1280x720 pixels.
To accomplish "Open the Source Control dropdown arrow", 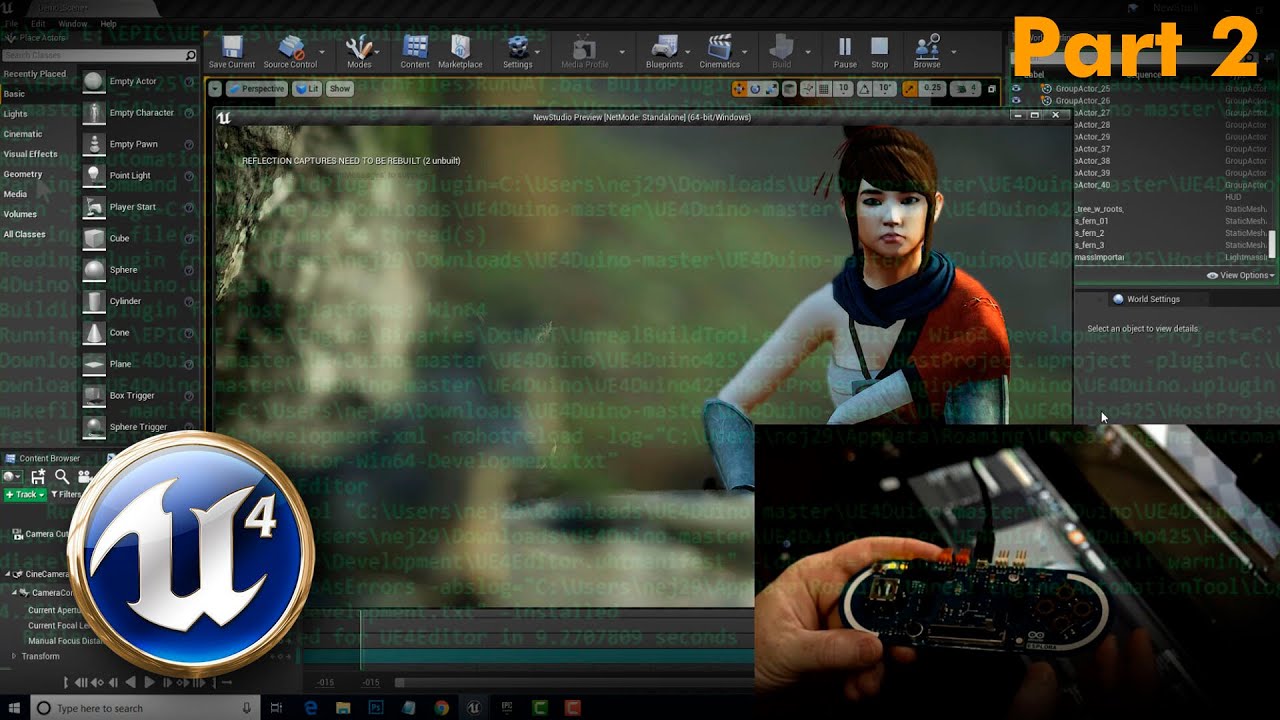I will click(x=322, y=52).
